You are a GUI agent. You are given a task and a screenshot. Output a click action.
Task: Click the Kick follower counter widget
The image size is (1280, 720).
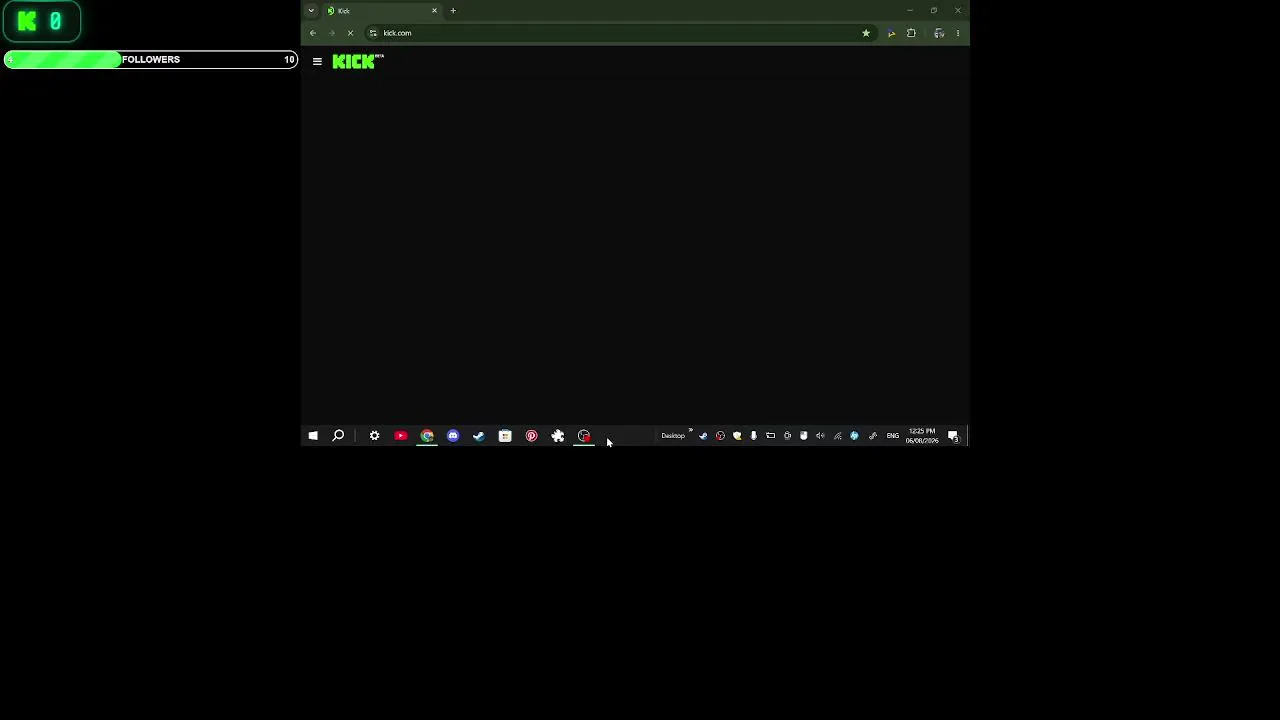[x=41, y=21]
